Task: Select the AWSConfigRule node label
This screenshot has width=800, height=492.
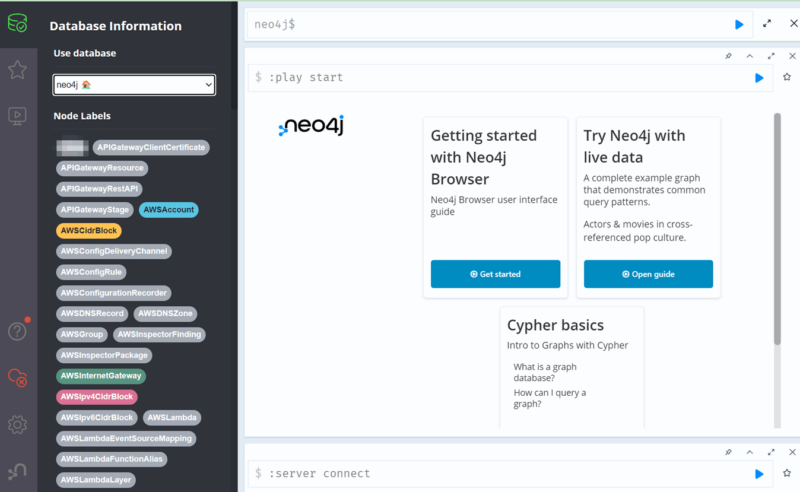Action: coord(91,272)
